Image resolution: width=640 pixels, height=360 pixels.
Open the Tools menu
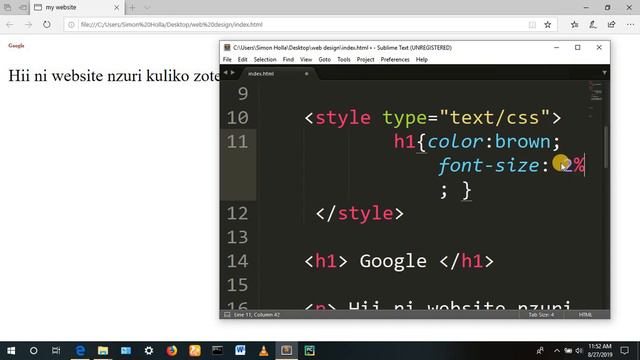point(344,60)
